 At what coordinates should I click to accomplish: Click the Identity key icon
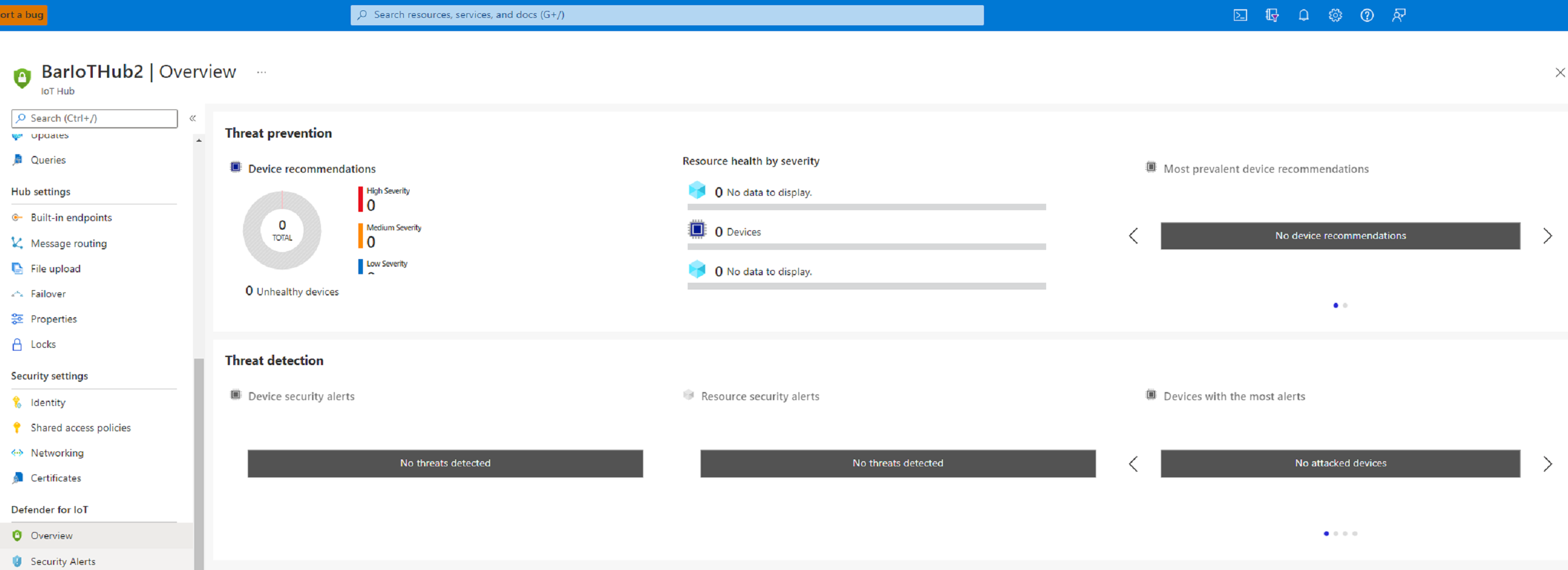17,402
